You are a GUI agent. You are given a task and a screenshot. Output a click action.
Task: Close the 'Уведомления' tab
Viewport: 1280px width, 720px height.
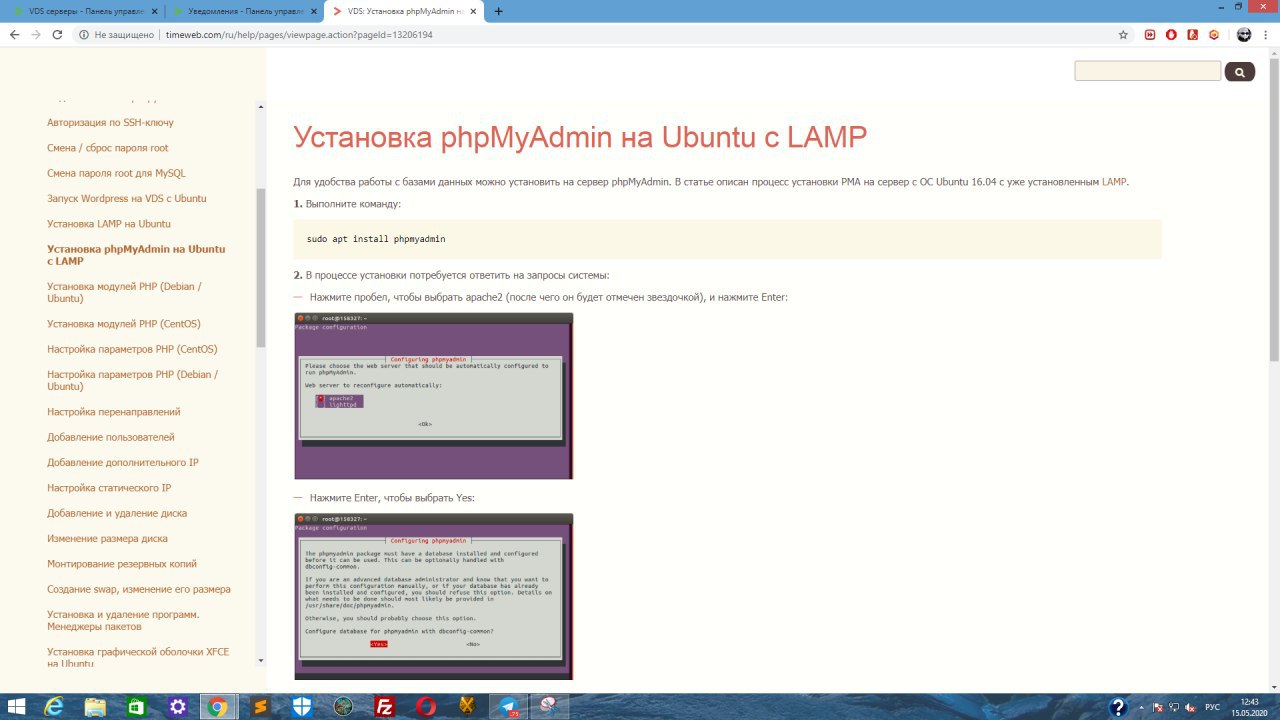tap(315, 11)
